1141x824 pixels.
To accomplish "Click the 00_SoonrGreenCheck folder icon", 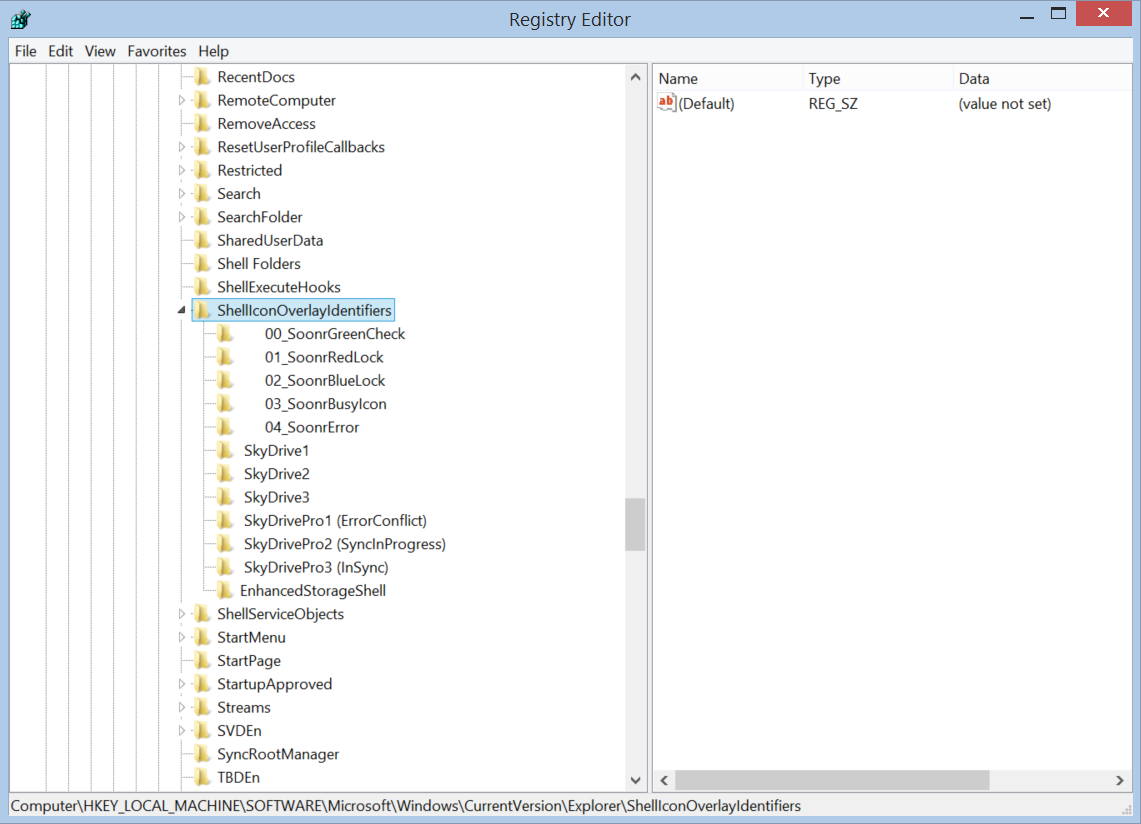I will [226, 334].
